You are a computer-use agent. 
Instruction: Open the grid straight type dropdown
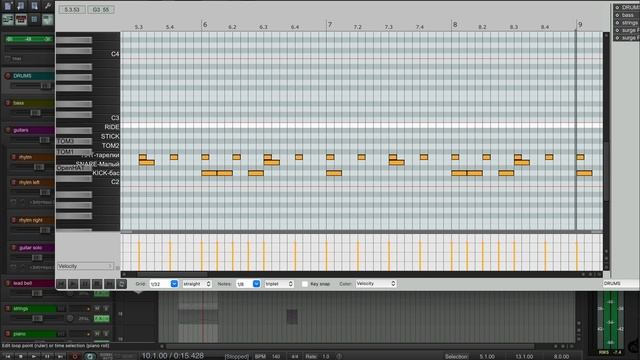196,284
